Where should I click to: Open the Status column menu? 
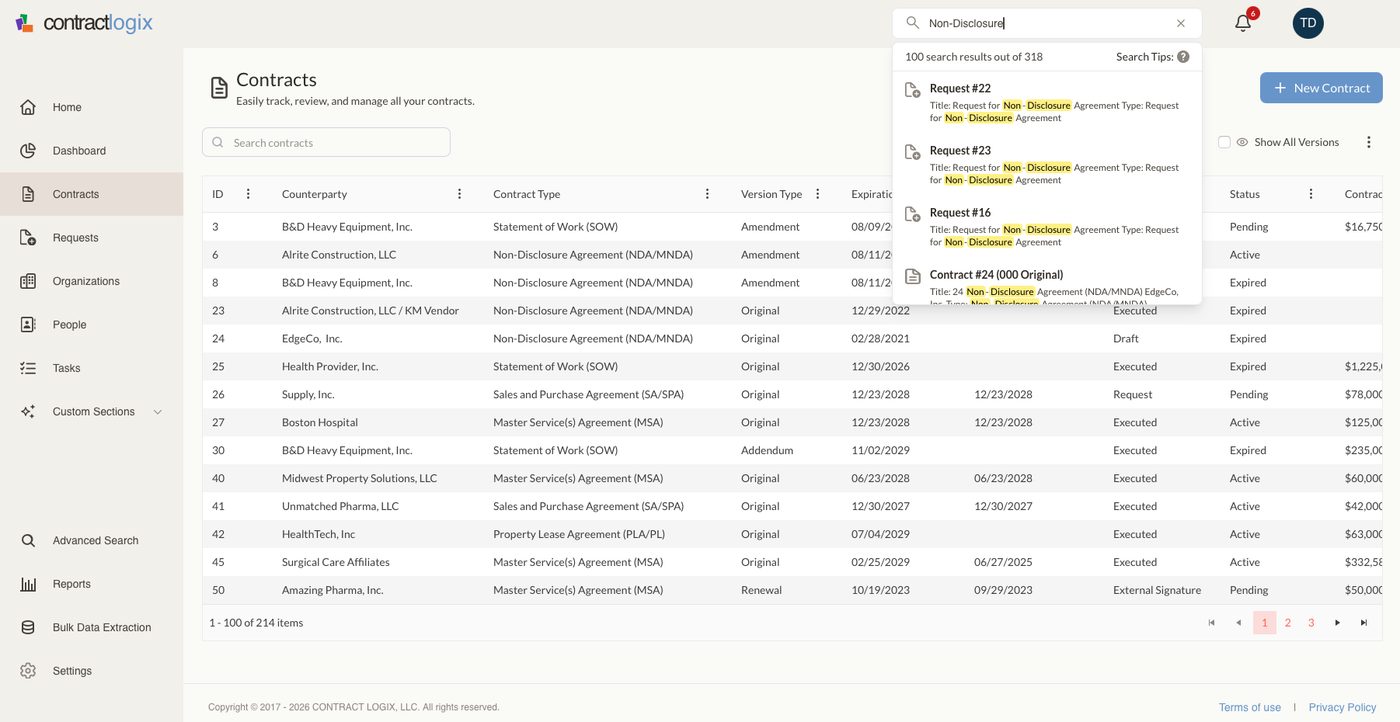click(1311, 194)
